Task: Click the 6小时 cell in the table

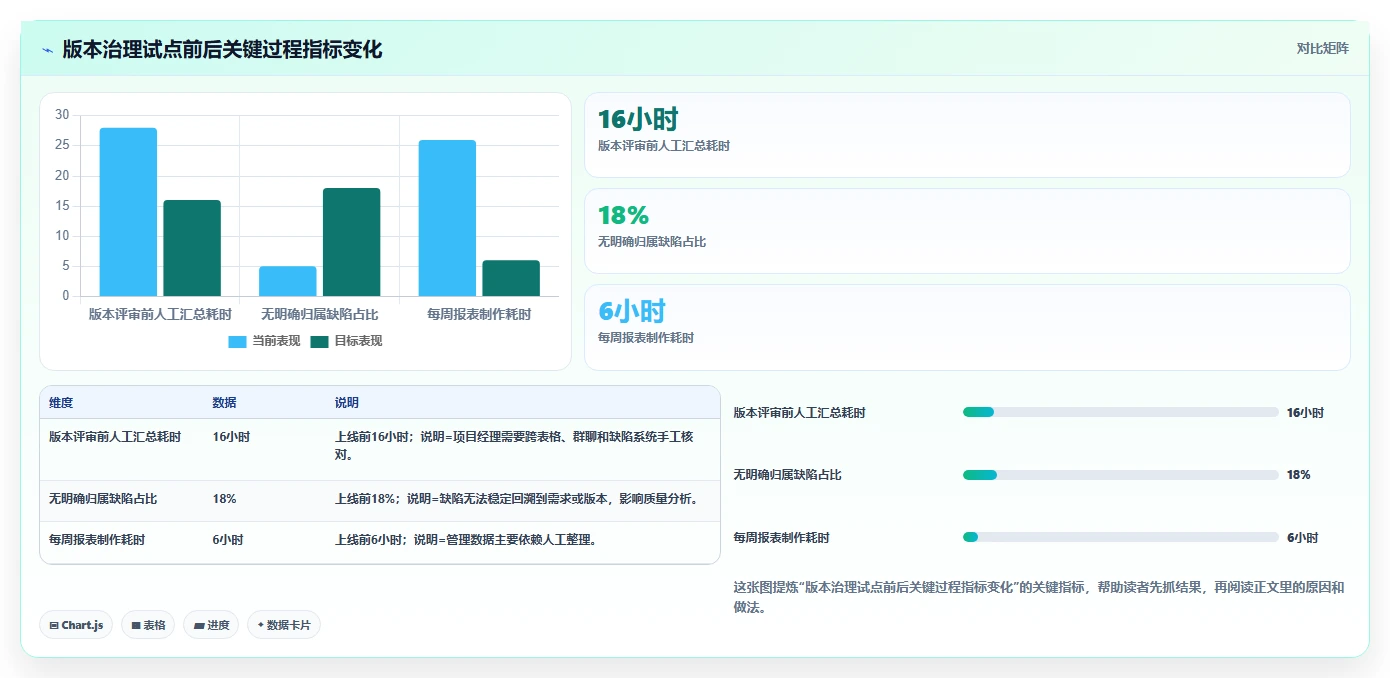Action: [x=227, y=540]
